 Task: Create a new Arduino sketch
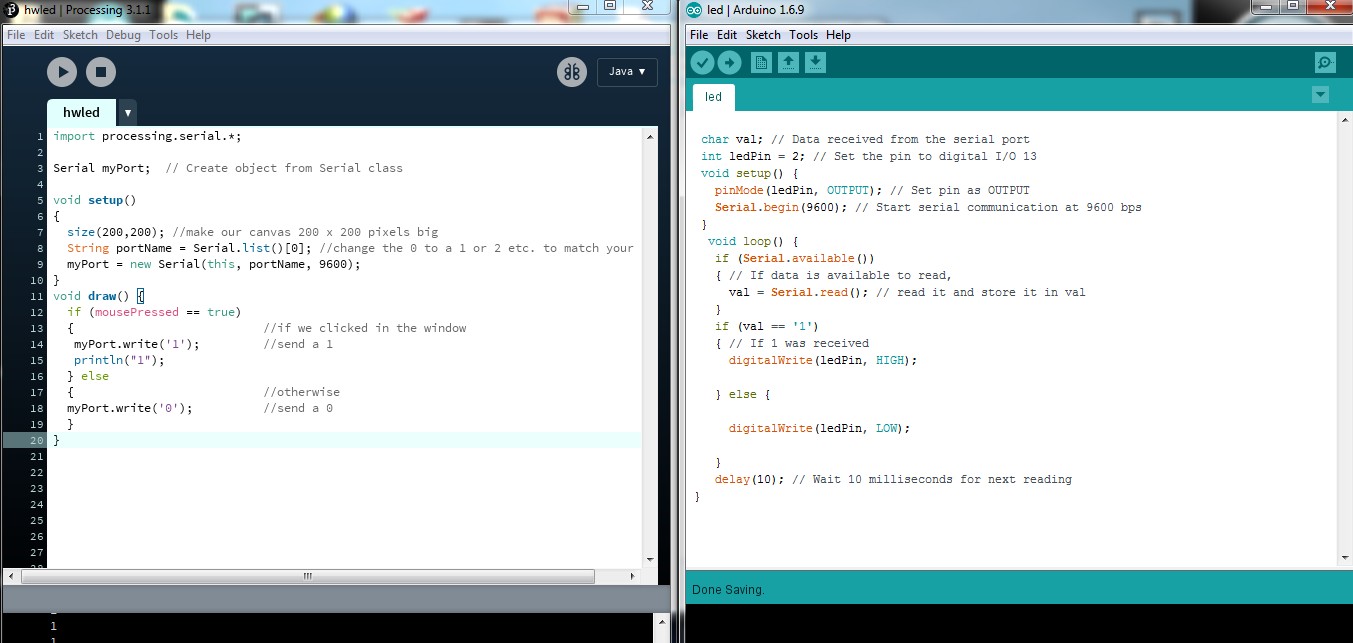[x=761, y=63]
